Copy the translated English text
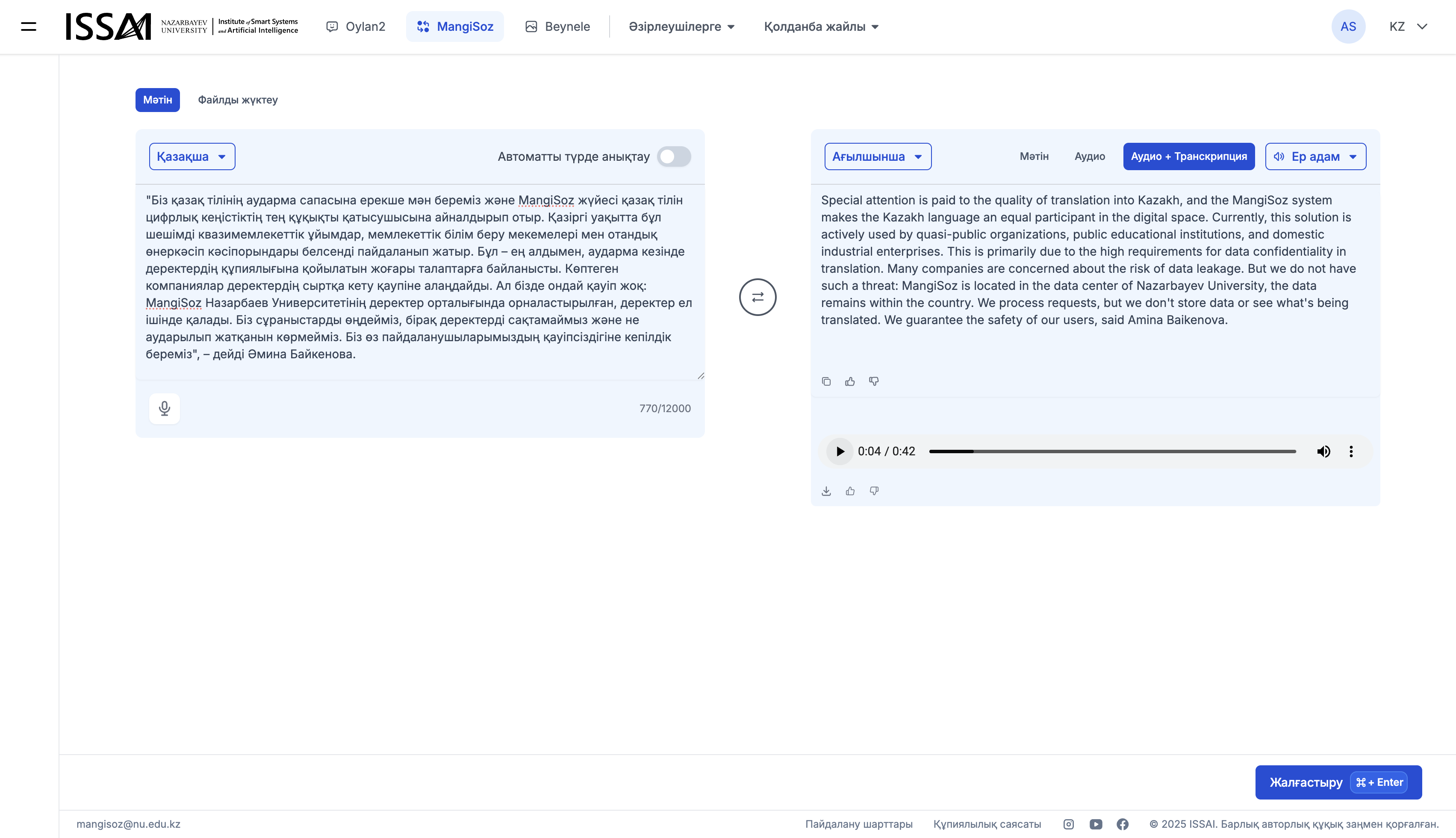This screenshot has width=1456, height=838. click(826, 381)
